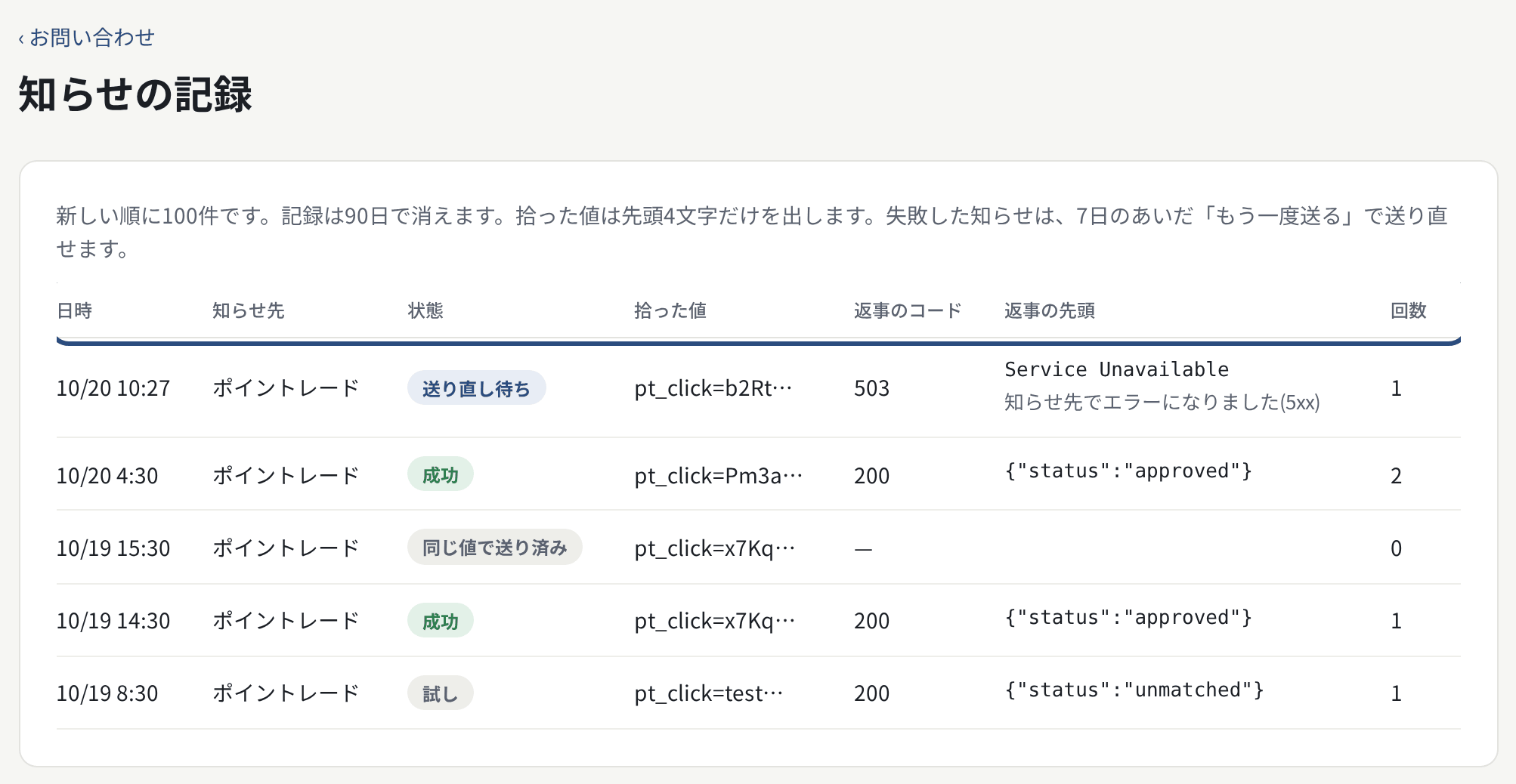Click the 同じ値で送り済み status badge
The height and width of the screenshot is (784, 1516).
495,547
